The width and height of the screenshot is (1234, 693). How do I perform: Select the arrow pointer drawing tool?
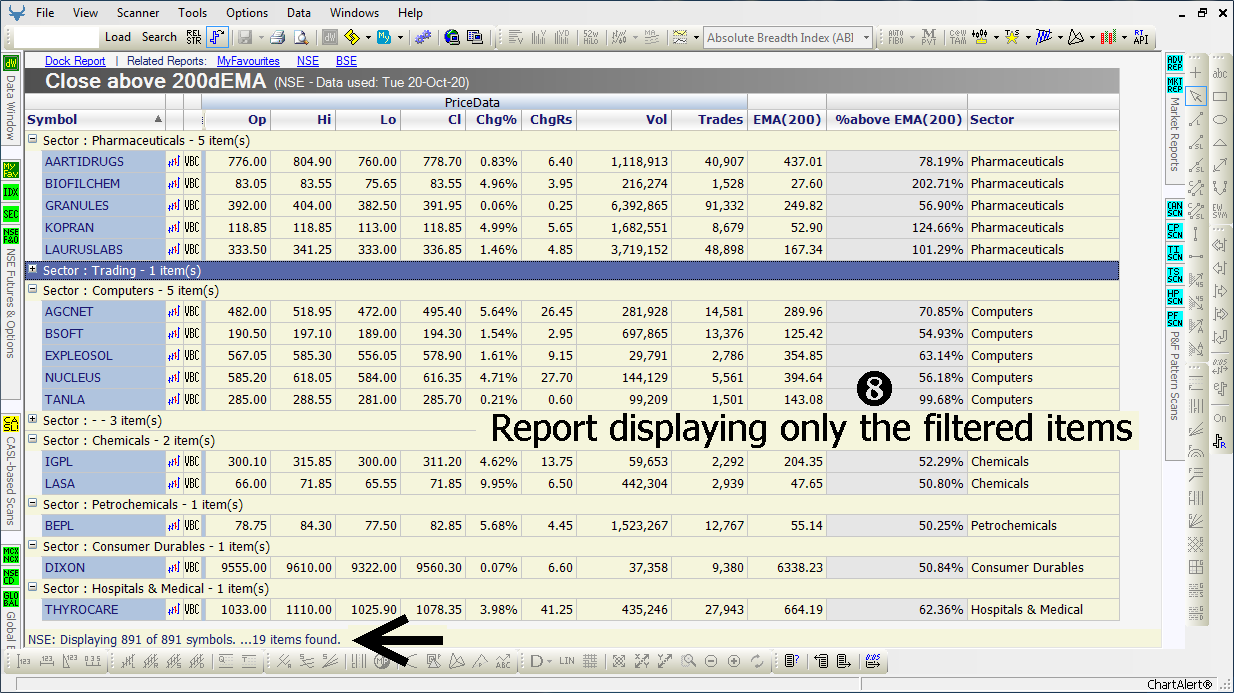click(x=1196, y=97)
